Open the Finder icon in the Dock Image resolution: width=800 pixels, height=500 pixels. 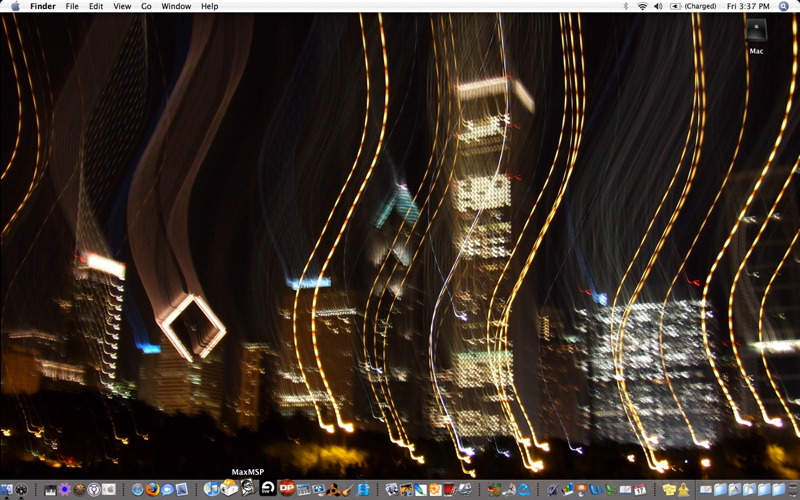[x=6, y=490]
